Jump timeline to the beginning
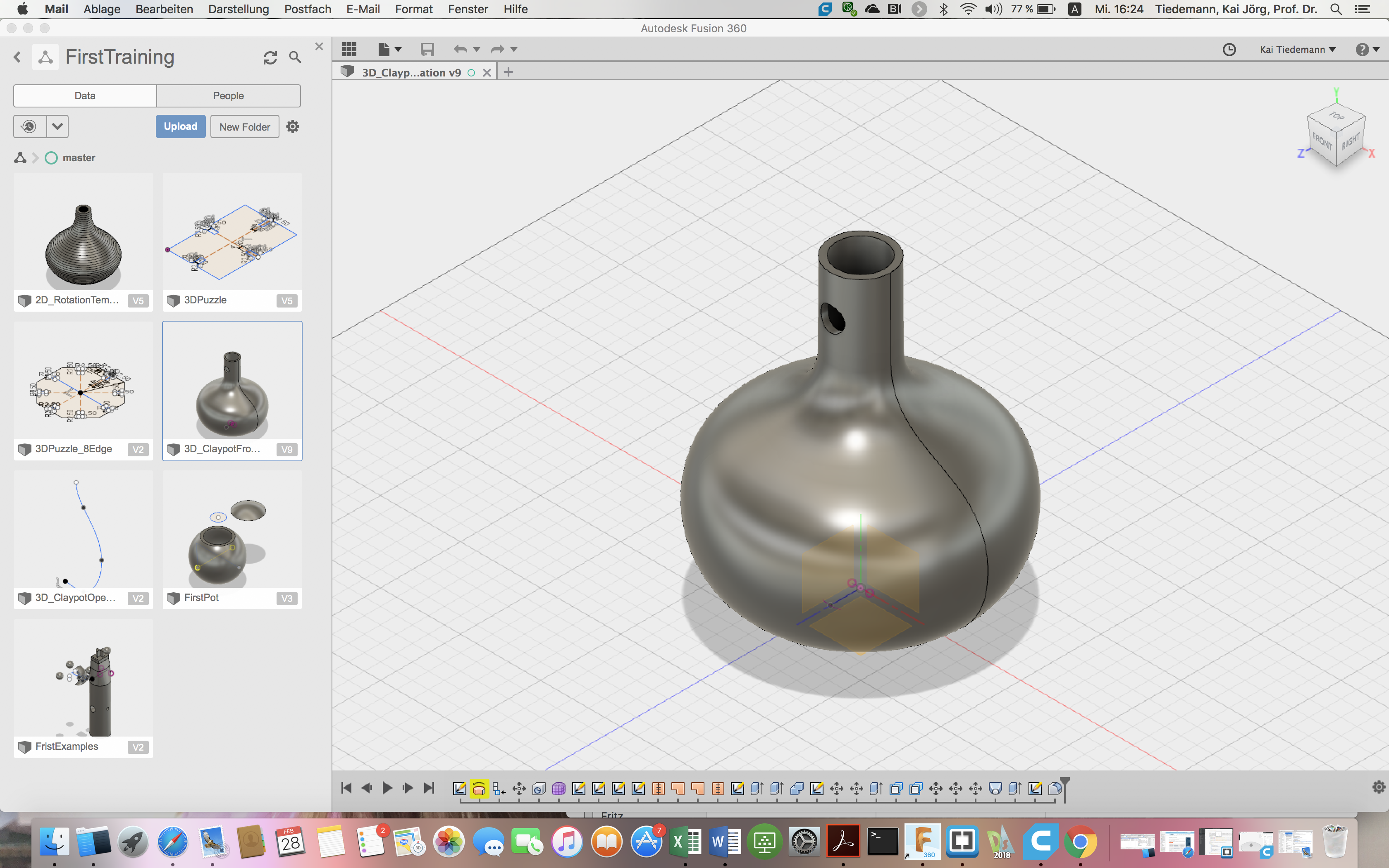 click(x=346, y=788)
